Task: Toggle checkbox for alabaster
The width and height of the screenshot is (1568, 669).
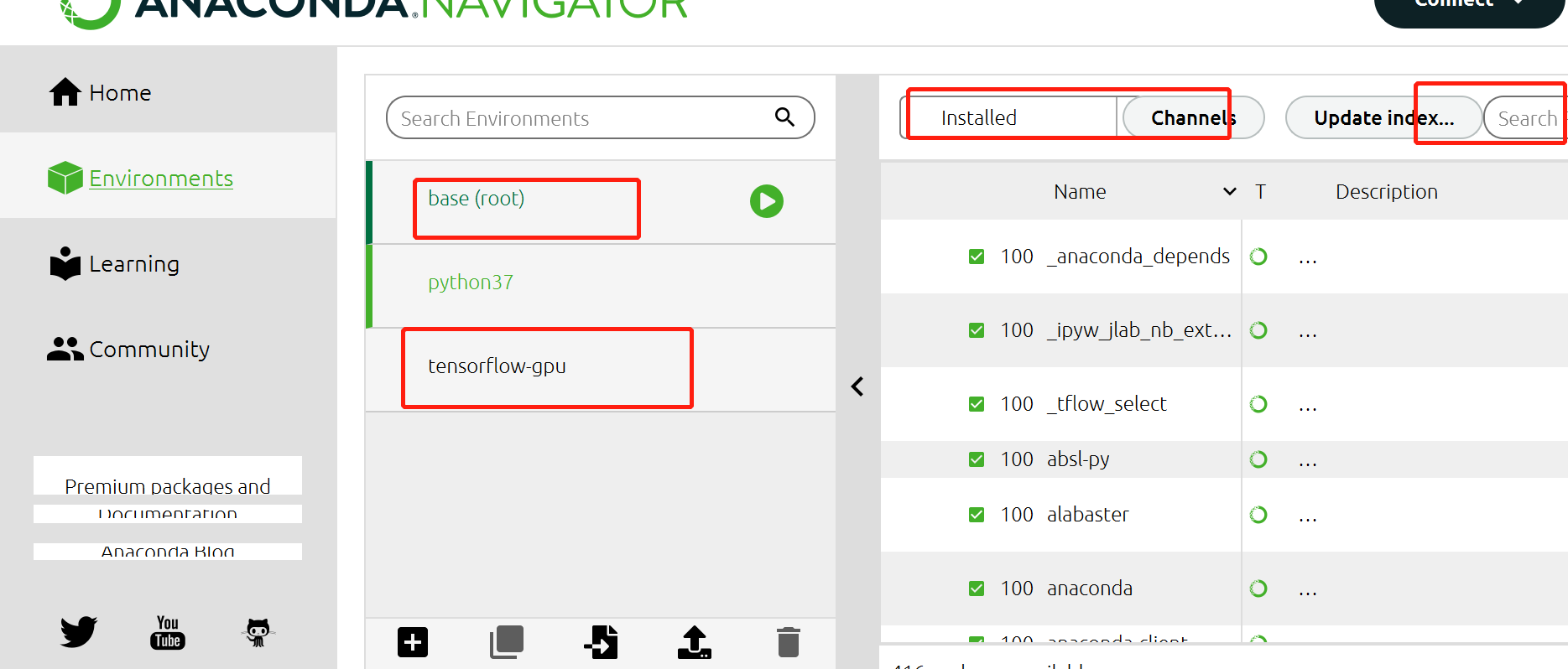Action: [x=977, y=515]
